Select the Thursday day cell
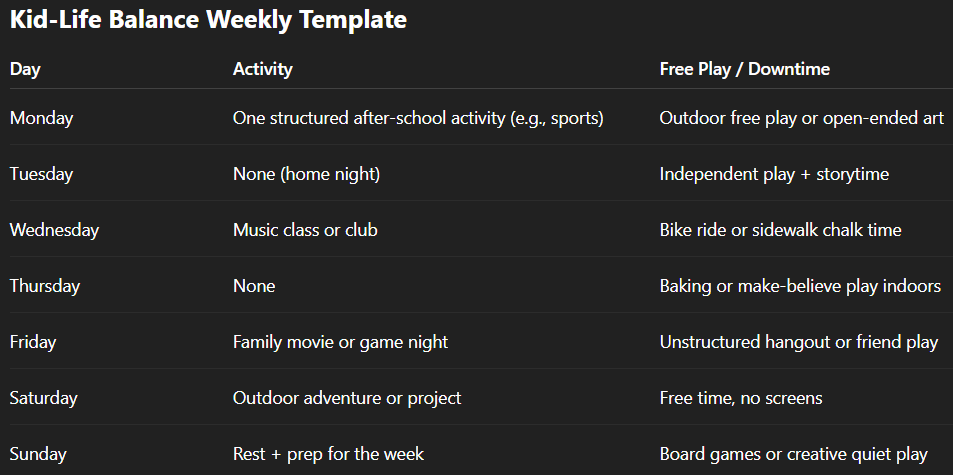Image resolution: width=953 pixels, height=475 pixels. (44, 286)
